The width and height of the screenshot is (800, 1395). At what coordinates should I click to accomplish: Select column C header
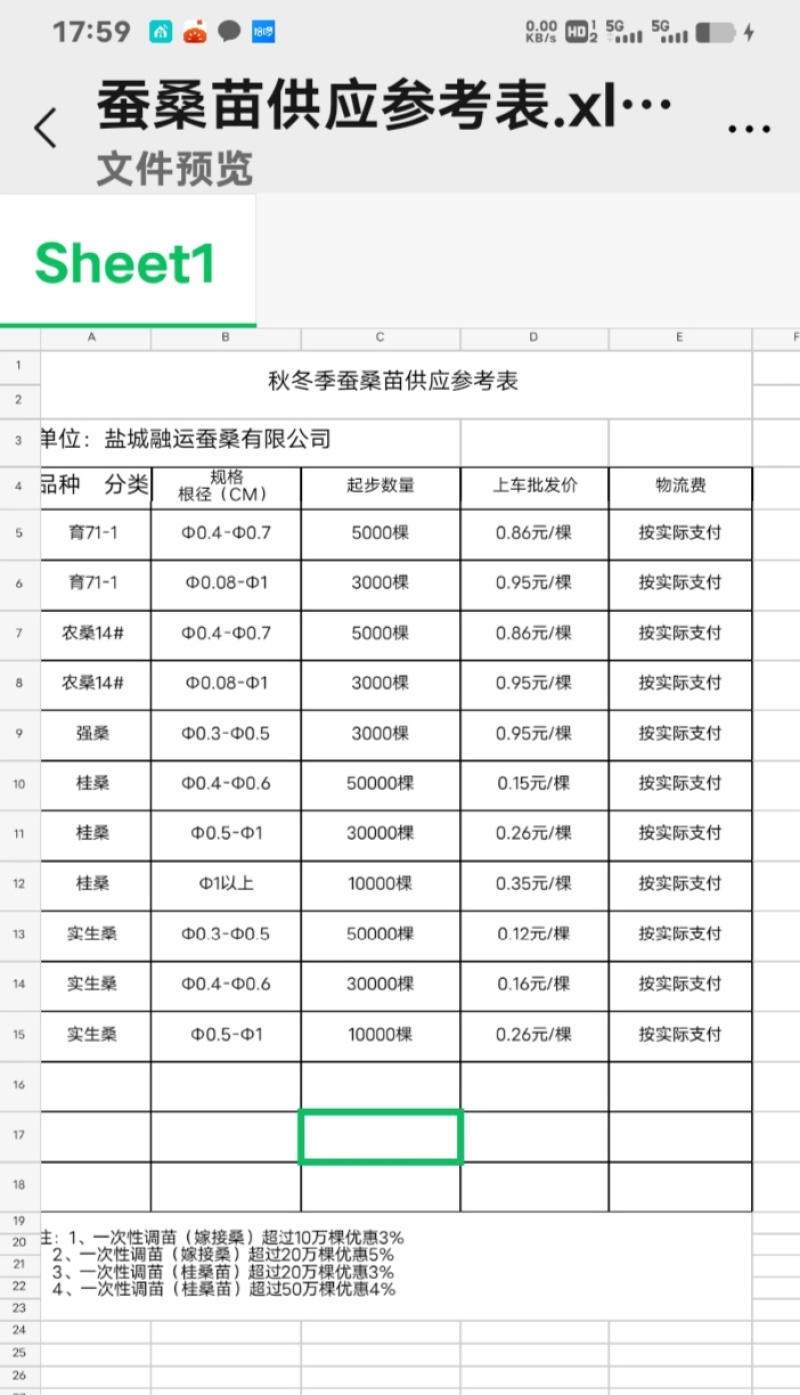click(380, 338)
